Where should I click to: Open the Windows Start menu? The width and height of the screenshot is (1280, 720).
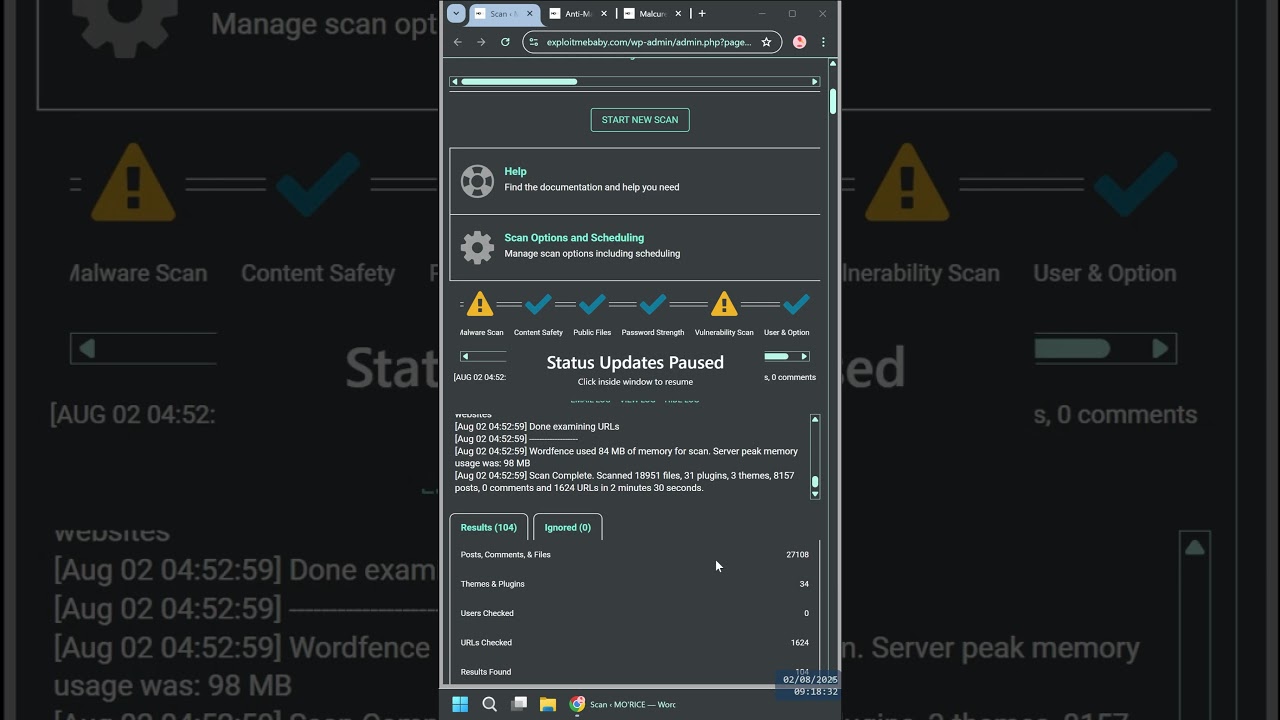pyautogui.click(x=460, y=704)
